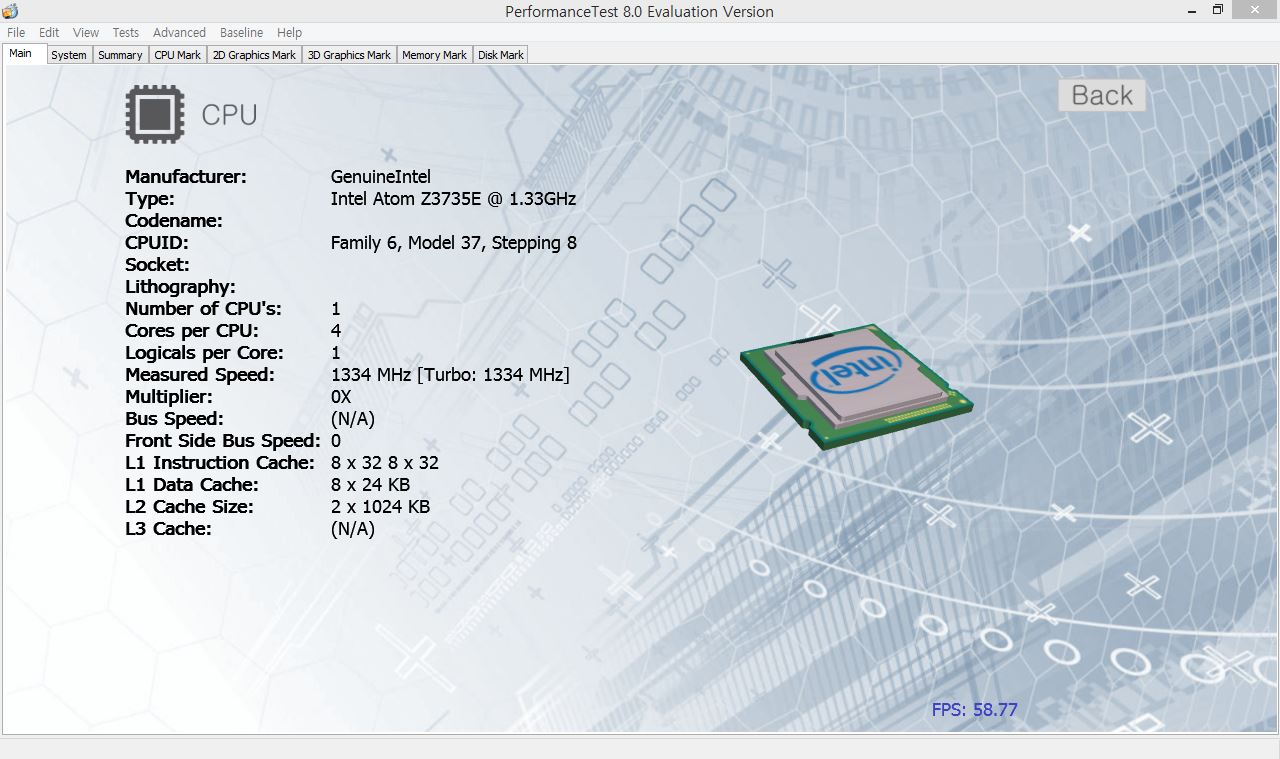The width and height of the screenshot is (1280, 759).
Task: Click the PerformanceTest app icon in title bar
Action: 11,11
